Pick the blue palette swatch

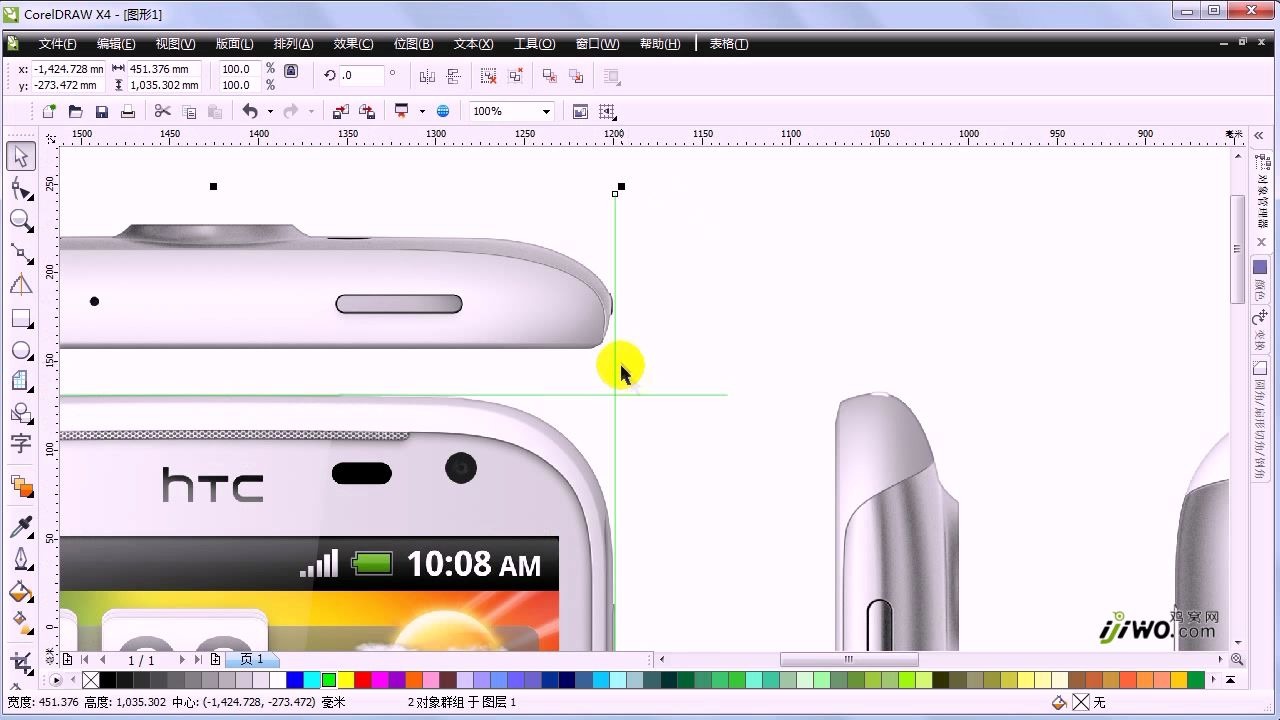click(294, 680)
